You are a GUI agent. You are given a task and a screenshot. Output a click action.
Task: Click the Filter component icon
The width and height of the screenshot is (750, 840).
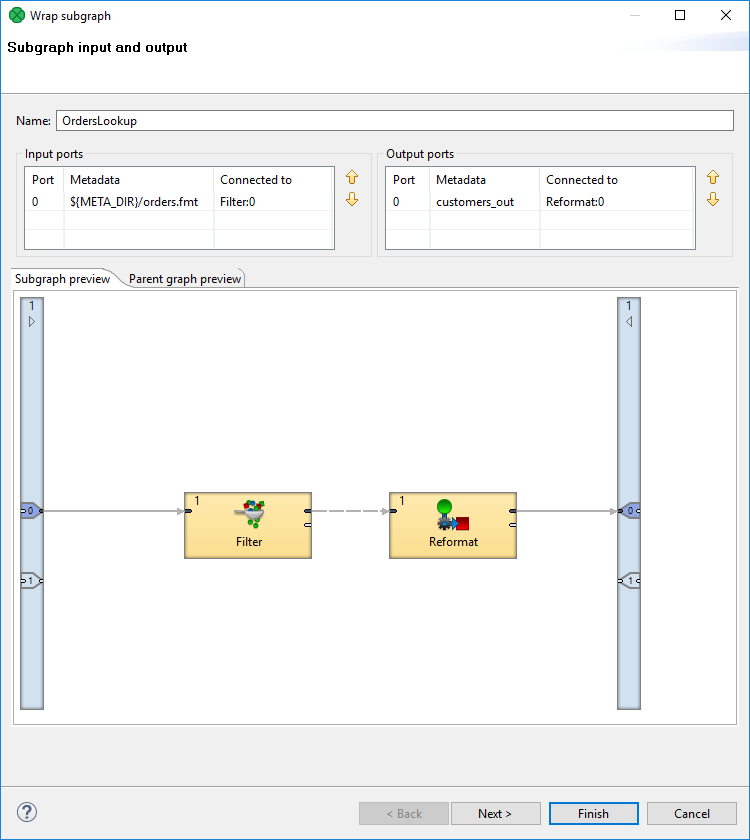click(249, 514)
